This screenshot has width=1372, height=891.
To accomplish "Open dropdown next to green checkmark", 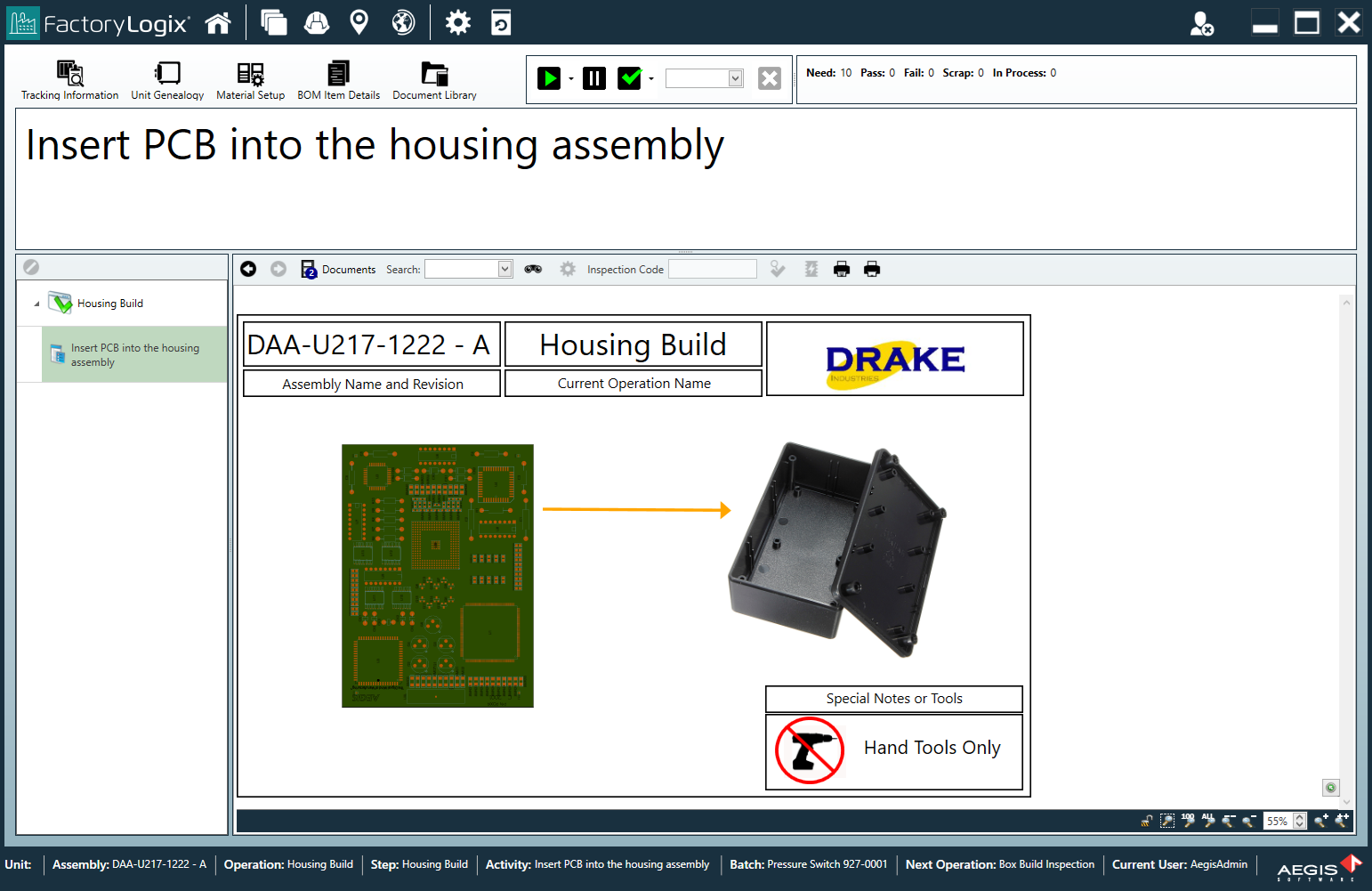I will 651,78.
